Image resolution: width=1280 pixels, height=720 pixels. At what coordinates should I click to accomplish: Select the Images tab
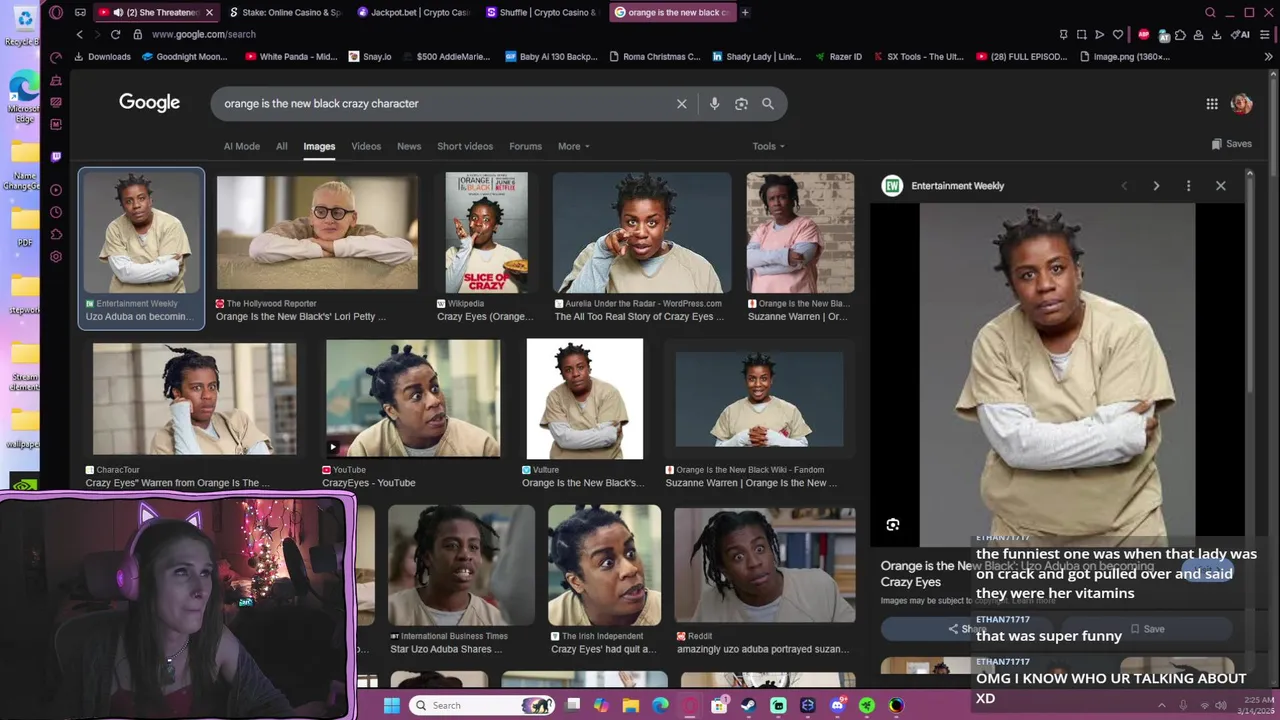pyautogui.click(x=319, y=146)
